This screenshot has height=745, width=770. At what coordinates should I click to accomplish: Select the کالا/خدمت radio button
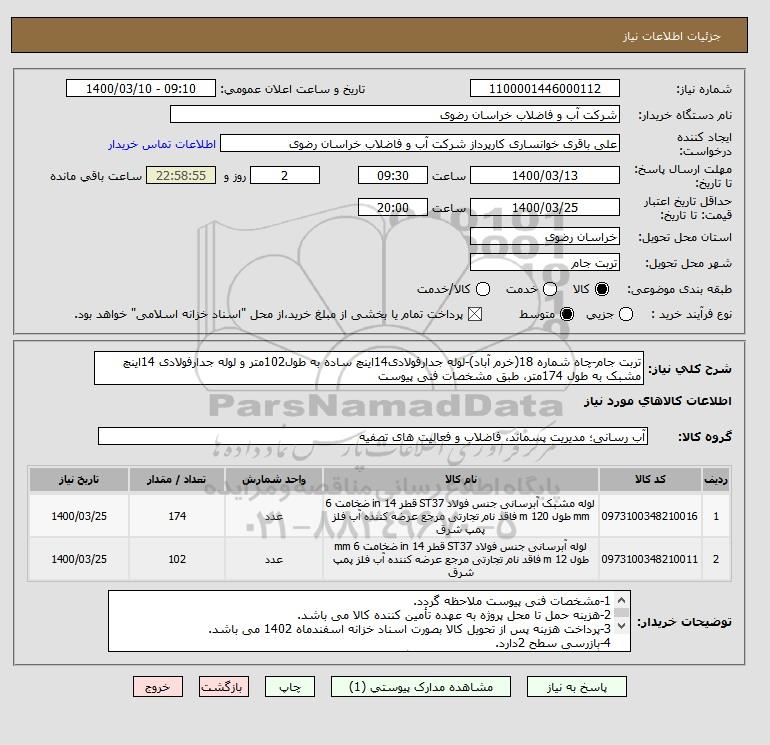pyautogui.click(x=483, y=289)
